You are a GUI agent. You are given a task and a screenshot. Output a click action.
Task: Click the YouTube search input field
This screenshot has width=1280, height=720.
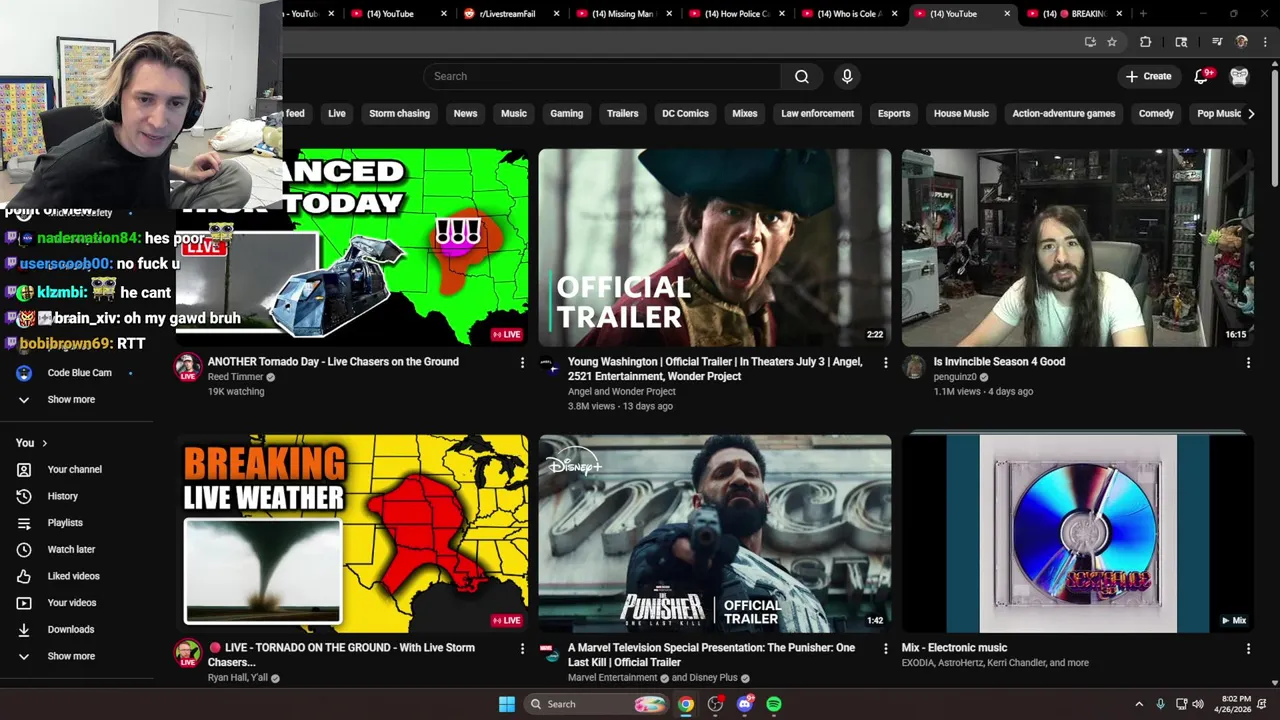(x=602, y=77)
